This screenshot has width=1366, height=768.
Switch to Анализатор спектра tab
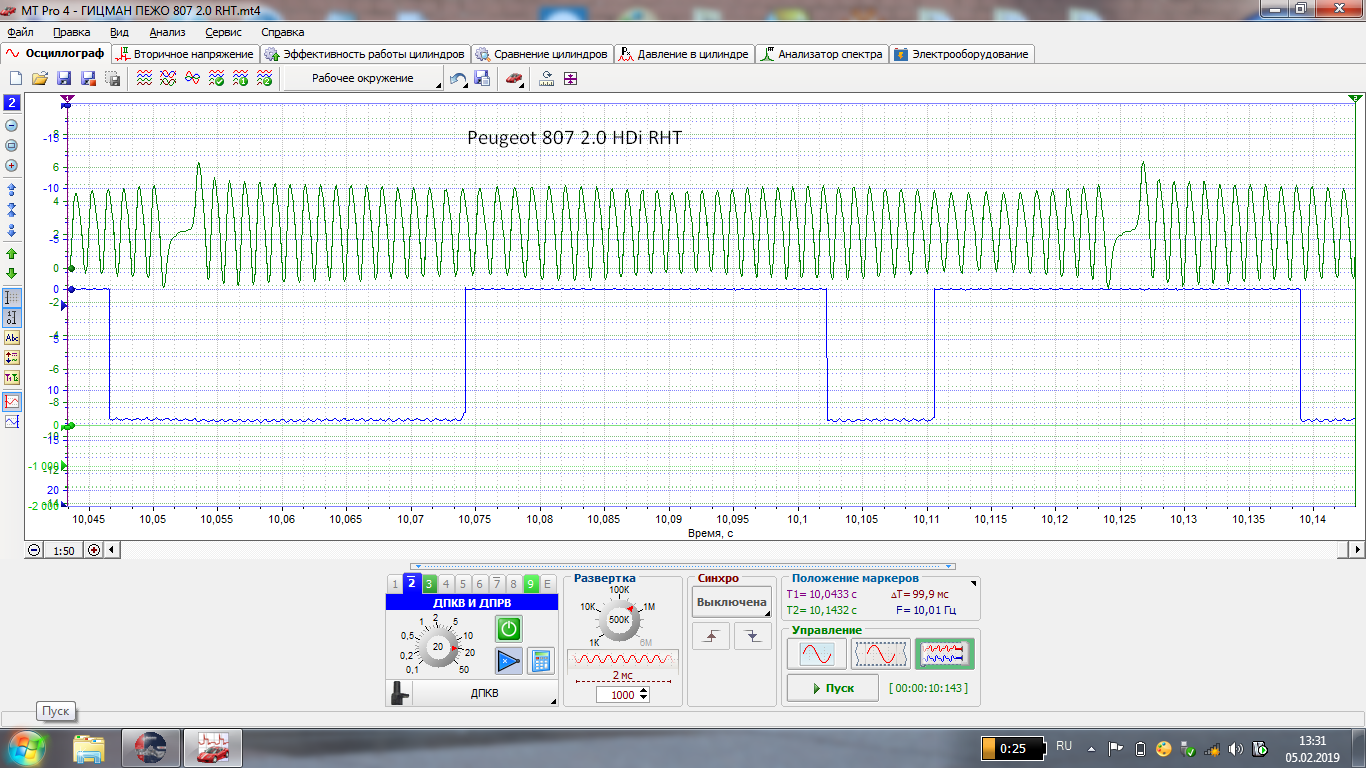click(x=821, y=54)
